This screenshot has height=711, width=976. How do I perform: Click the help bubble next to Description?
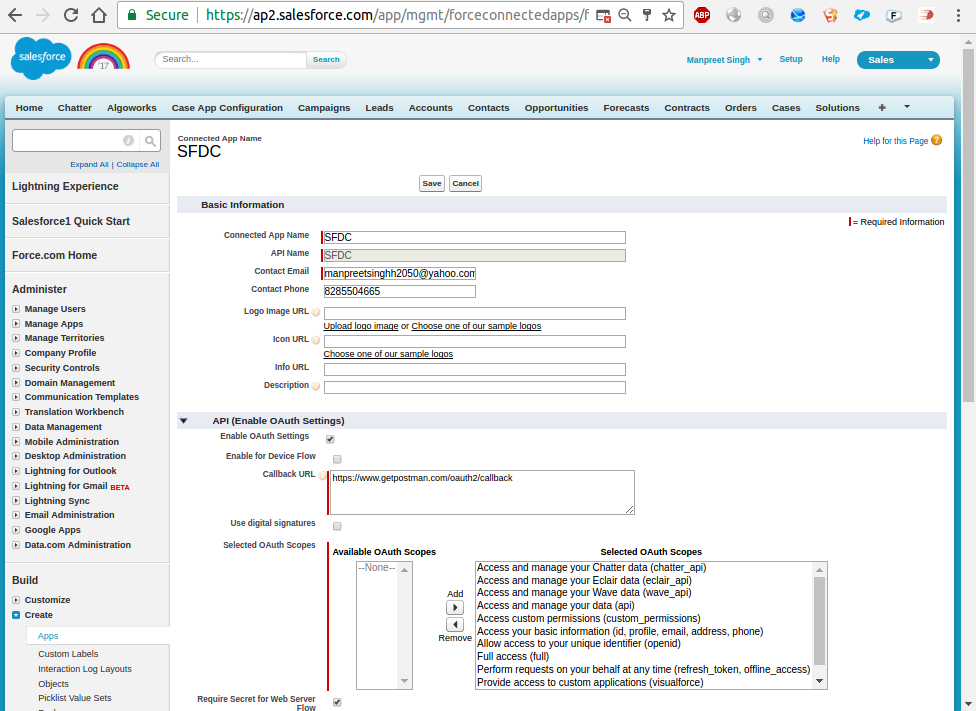(316, 386)
